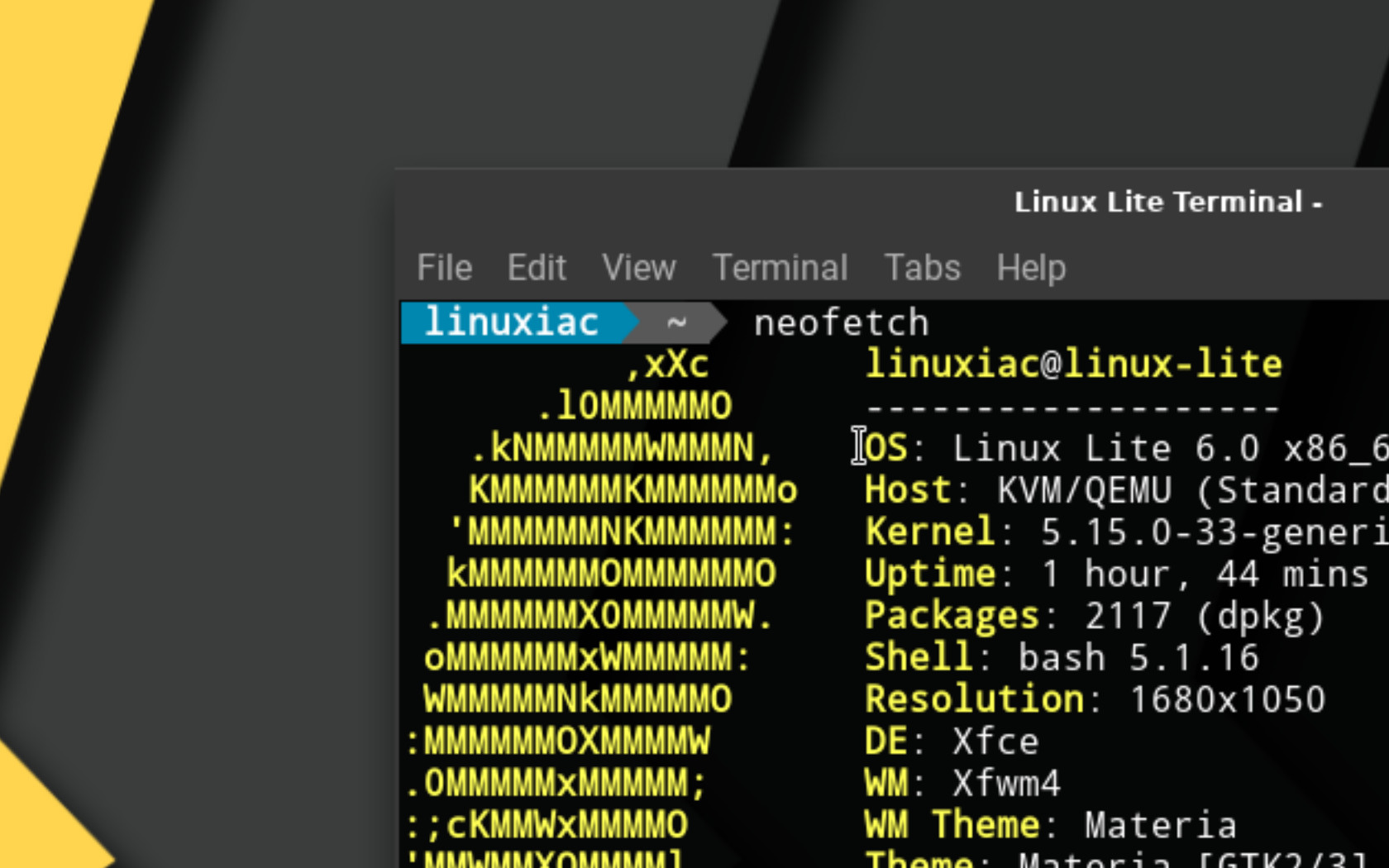The width and height of the screenshot is (1389, 868).
Task: Click the .lOMMMMMO ASCII logo line
Action: point(634,407)
